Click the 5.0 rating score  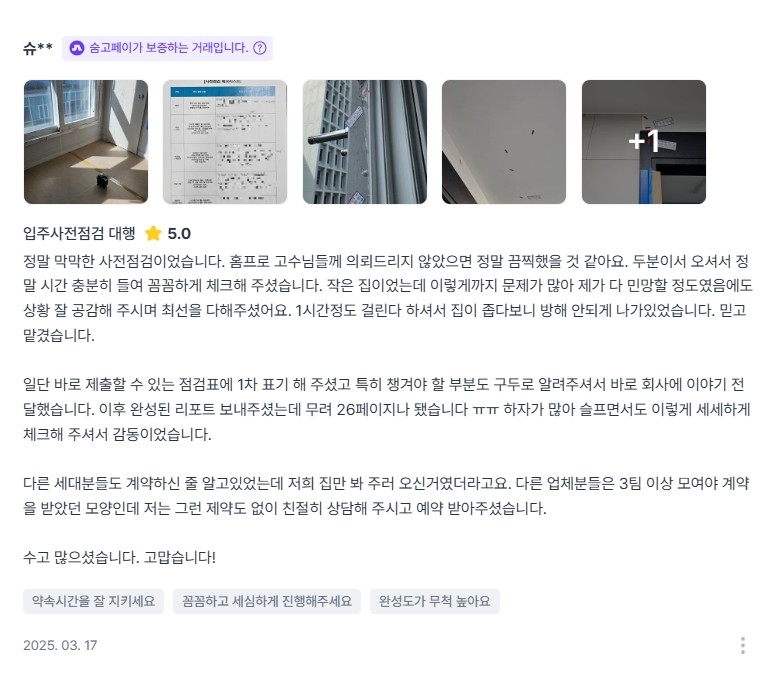pos(179,233)
